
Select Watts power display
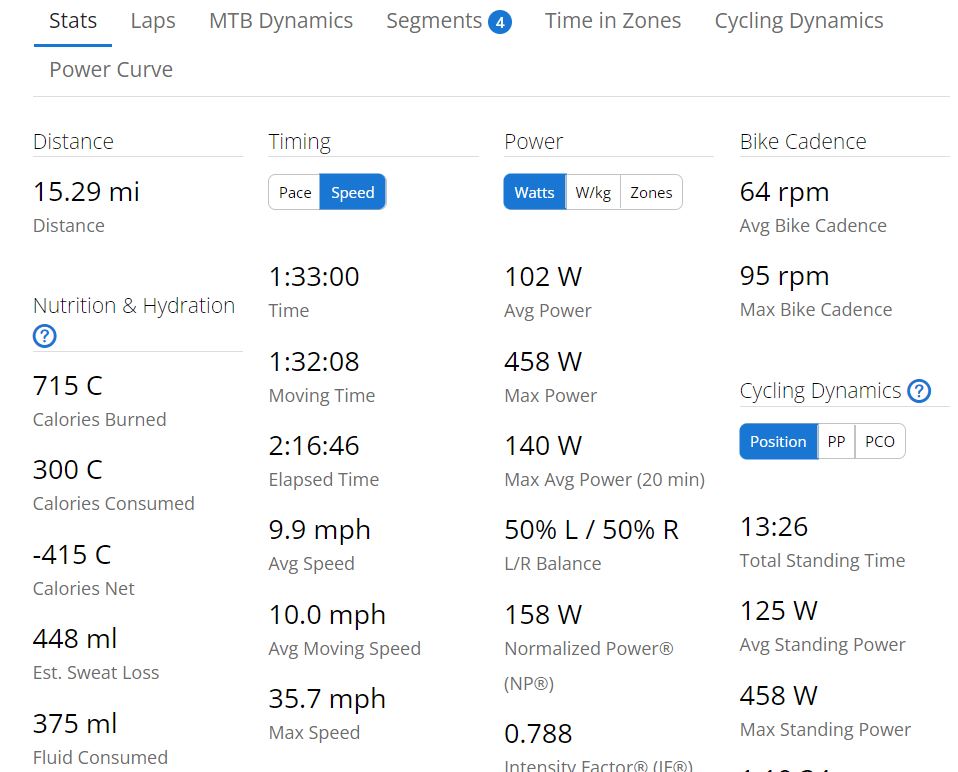[x=534, y=193]
